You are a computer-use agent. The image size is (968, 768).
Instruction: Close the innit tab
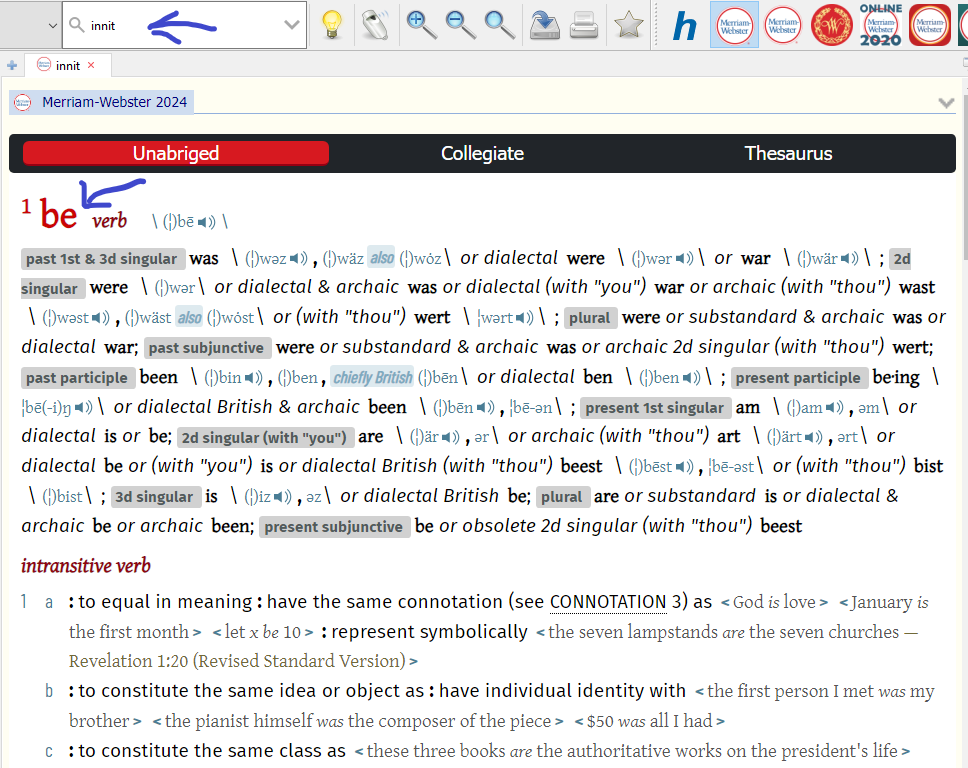click(91, 65)
